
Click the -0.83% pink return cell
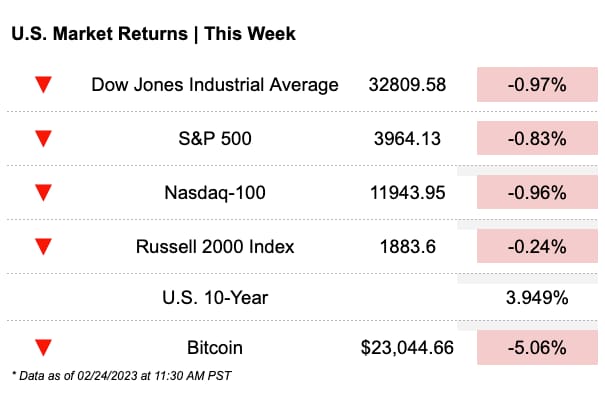pyautogui.click(x=537, y=138)
